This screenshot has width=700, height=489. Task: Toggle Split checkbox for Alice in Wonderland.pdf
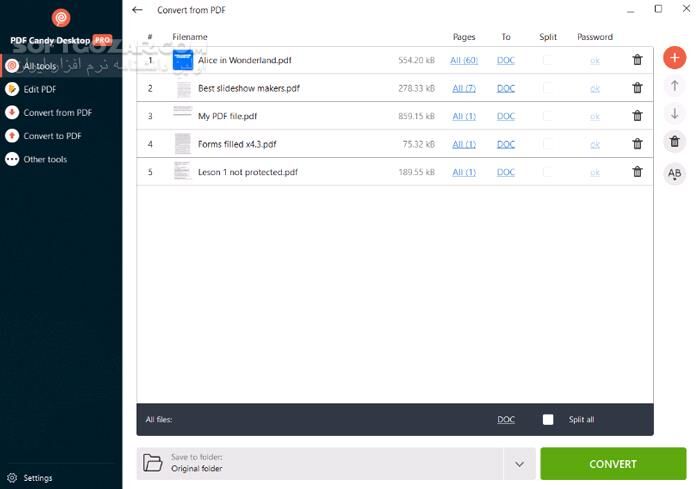[x=547, y=60]
